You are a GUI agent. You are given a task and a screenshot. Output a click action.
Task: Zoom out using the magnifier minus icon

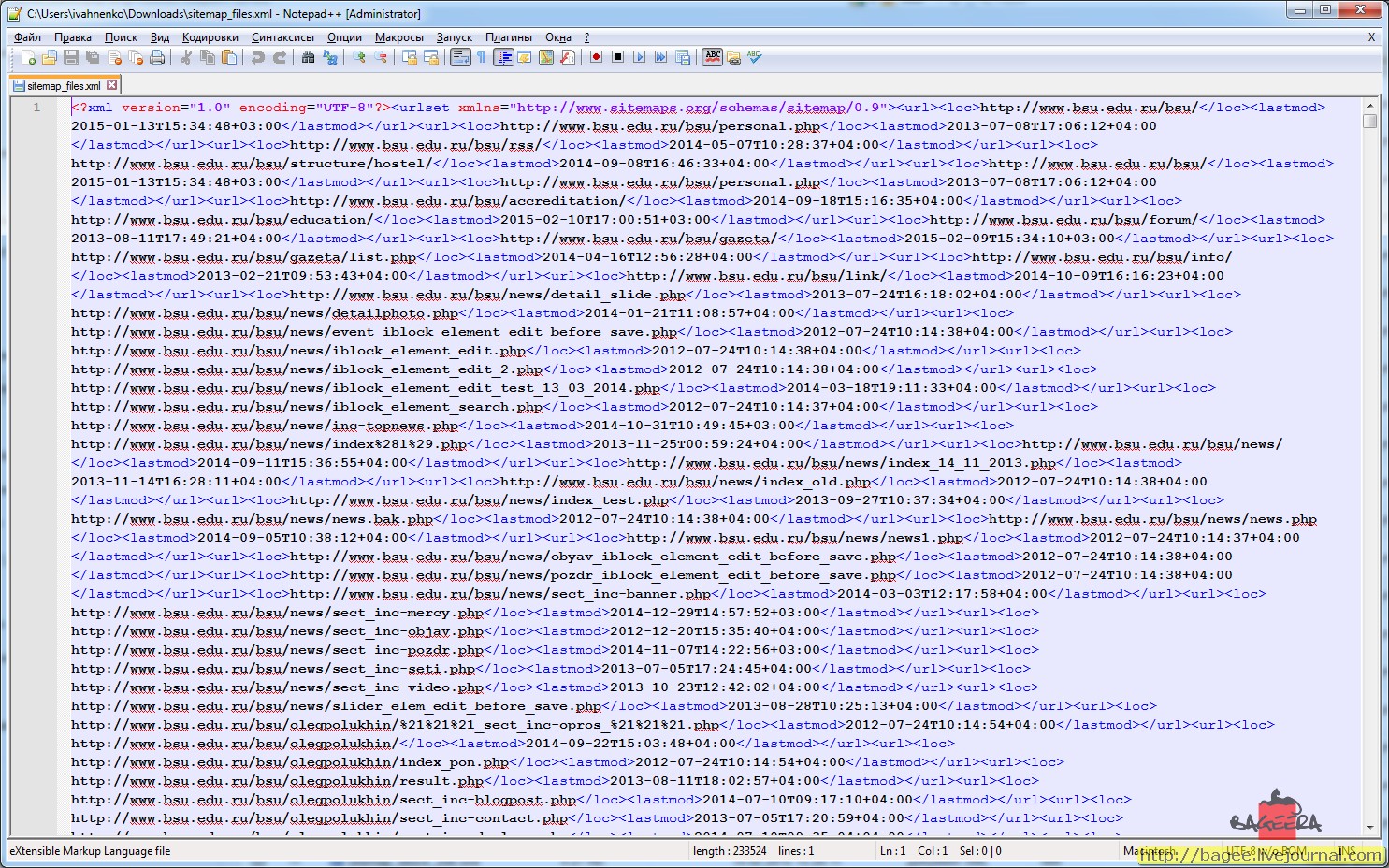tap(380, 57)
